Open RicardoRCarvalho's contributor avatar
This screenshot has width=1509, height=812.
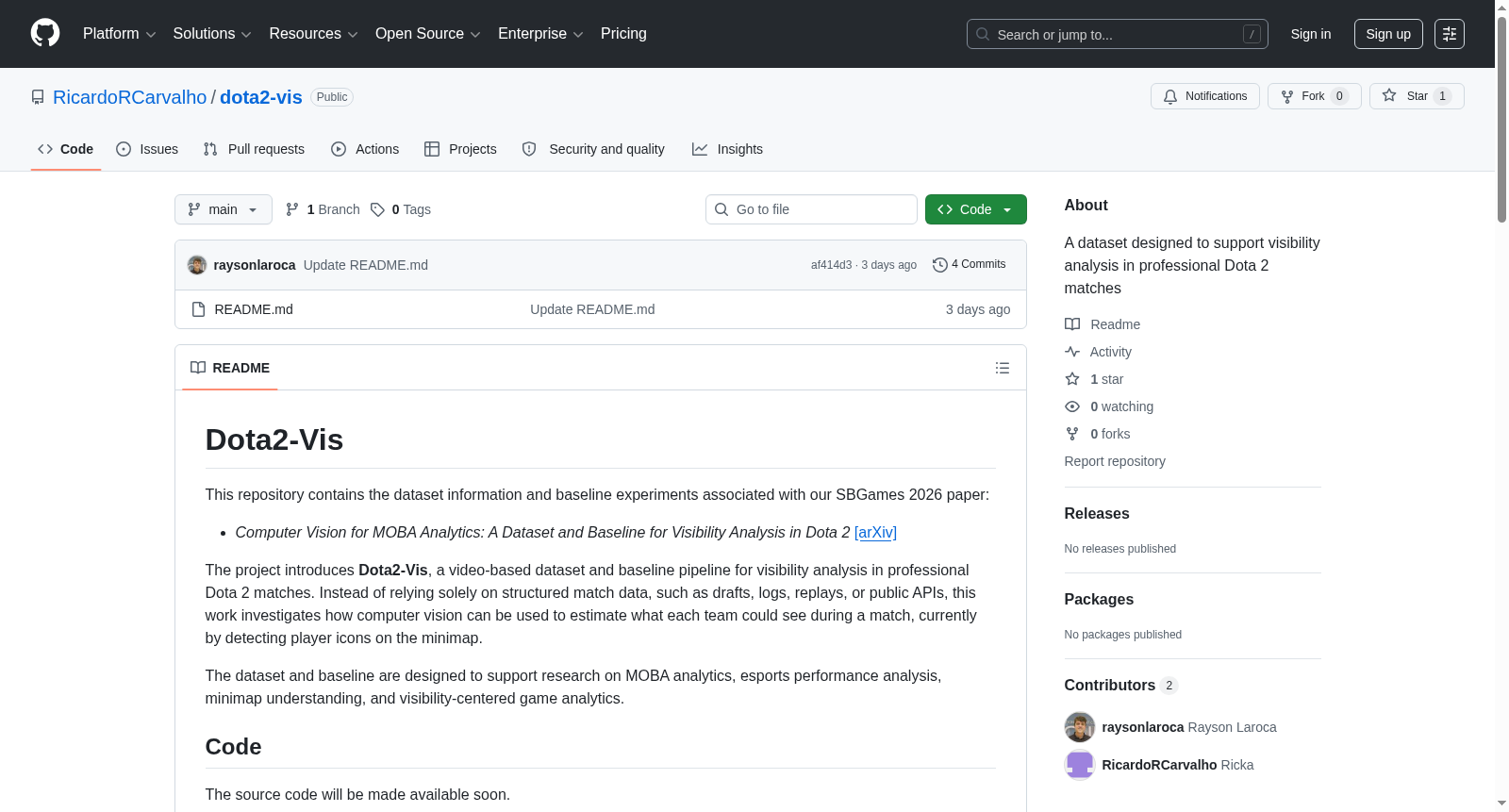[x=1080, y=765]
